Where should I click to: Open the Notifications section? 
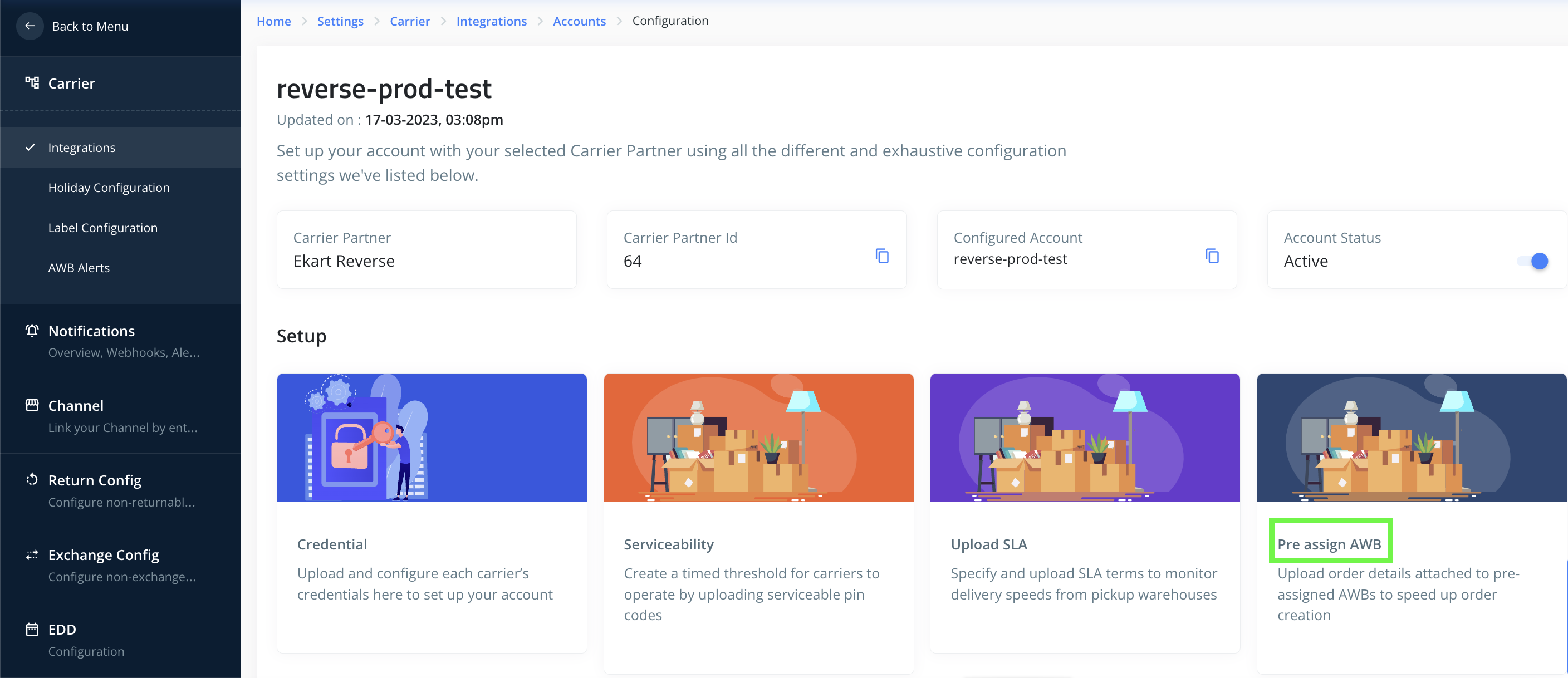pos(120,341)
